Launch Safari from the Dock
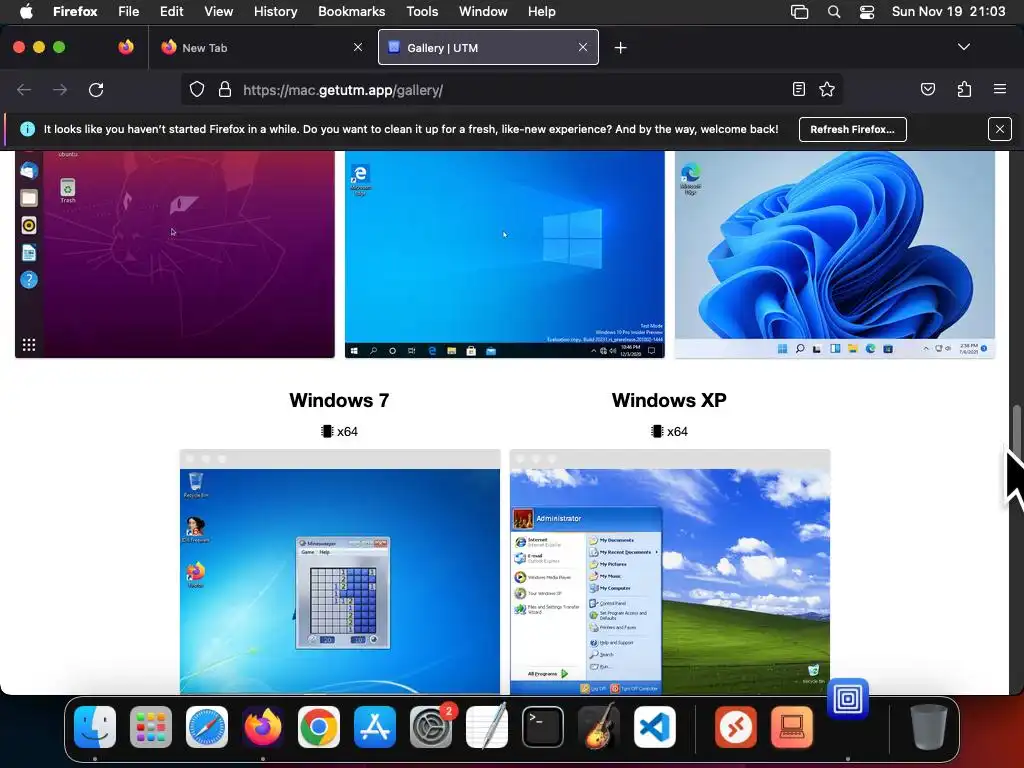1024x768 pixels. [207, 727]
